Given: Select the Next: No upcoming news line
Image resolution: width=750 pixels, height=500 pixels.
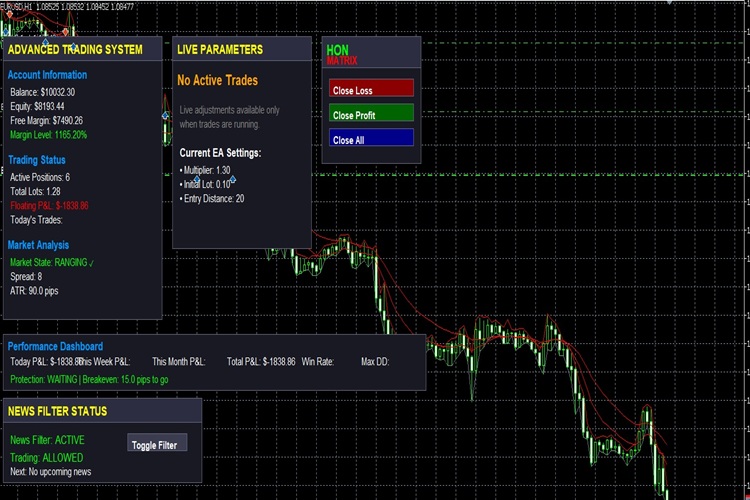Looking at the screenshot, I should pyautogui.click(x=51, y=472).
